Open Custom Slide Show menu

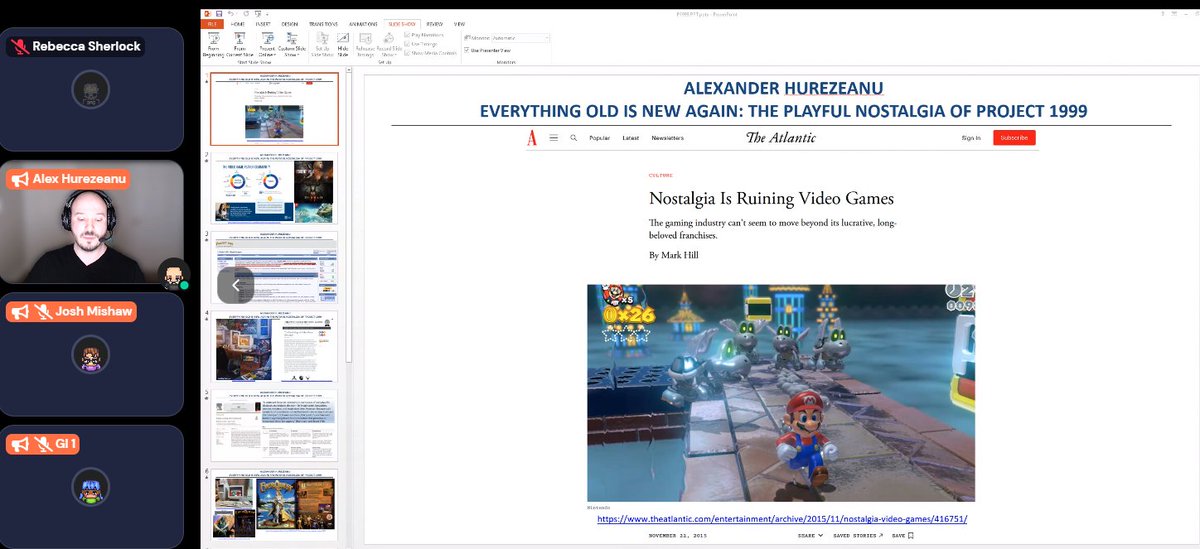click(290, 46)
